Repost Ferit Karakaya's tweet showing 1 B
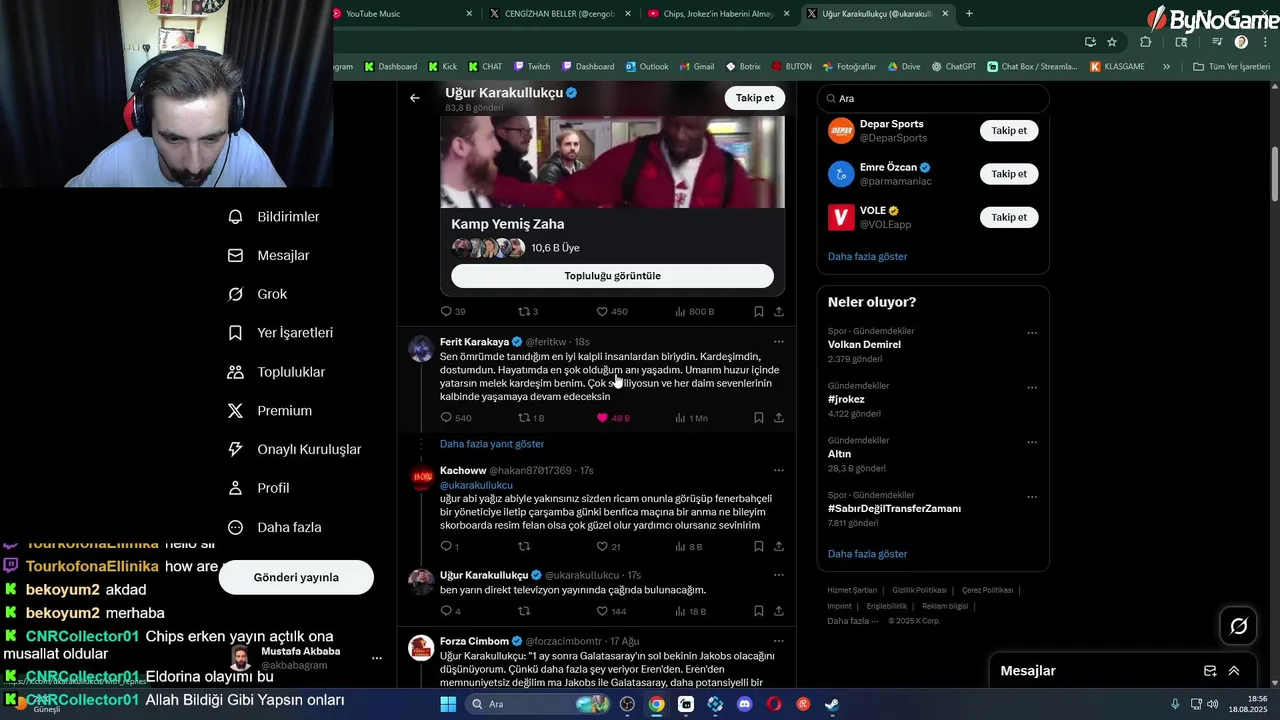The height and width of the screenshot is (720, 1280). pyautogui.click(x=531, y=418)
